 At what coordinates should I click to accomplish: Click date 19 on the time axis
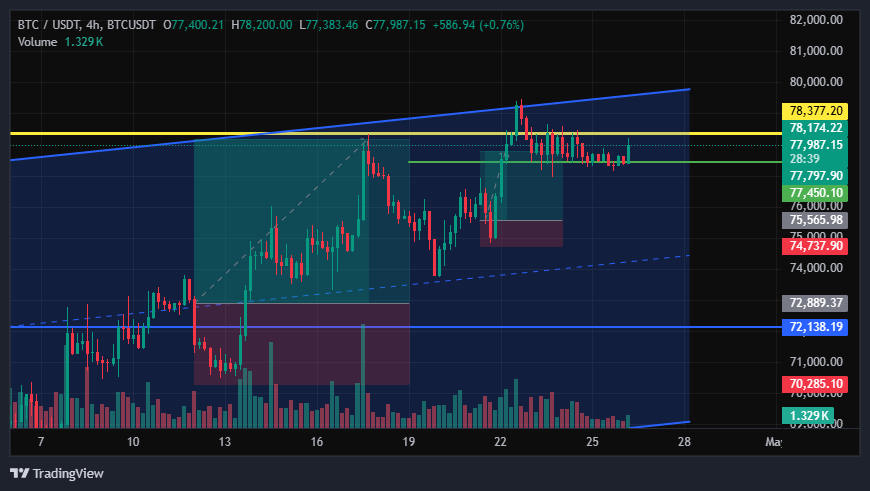coord(408,442)
